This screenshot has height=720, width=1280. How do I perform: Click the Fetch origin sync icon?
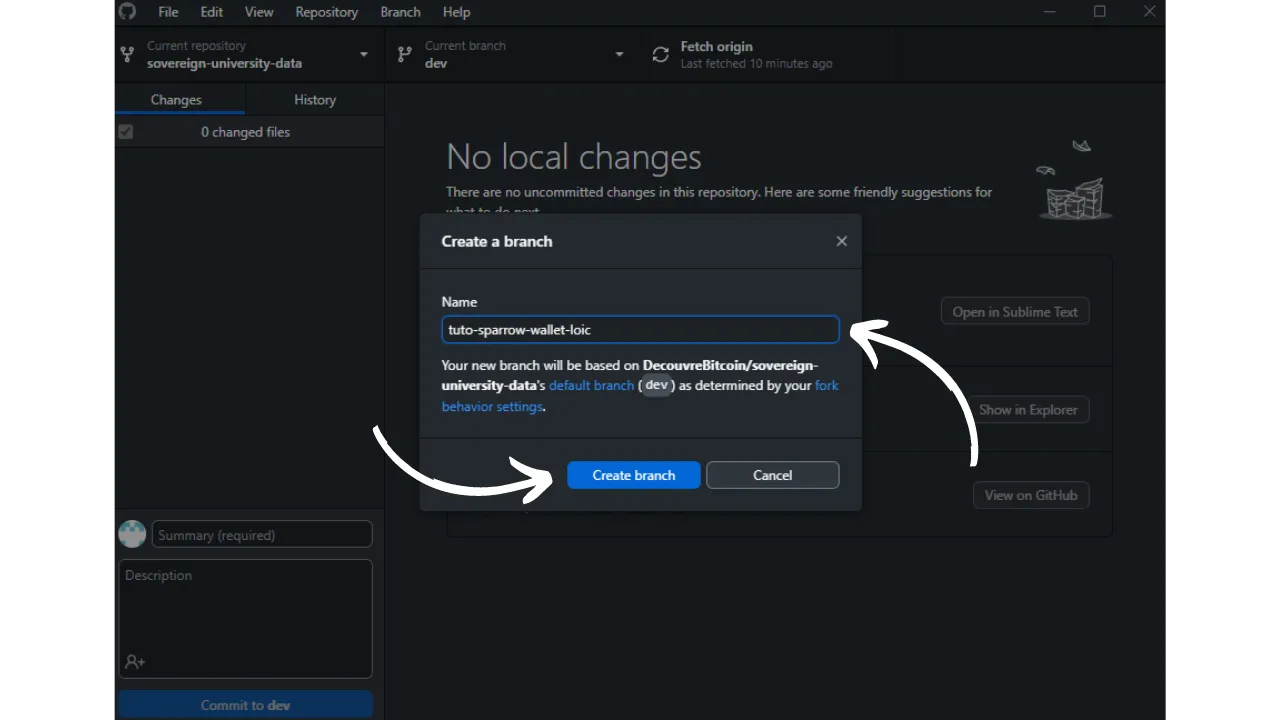pos(660,55)
